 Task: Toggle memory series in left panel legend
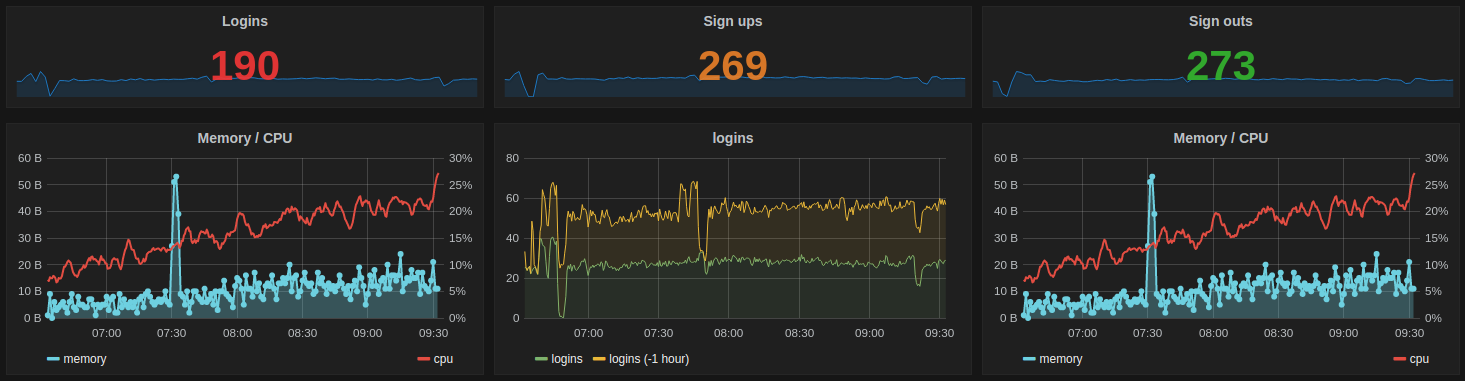pos(77,358)
